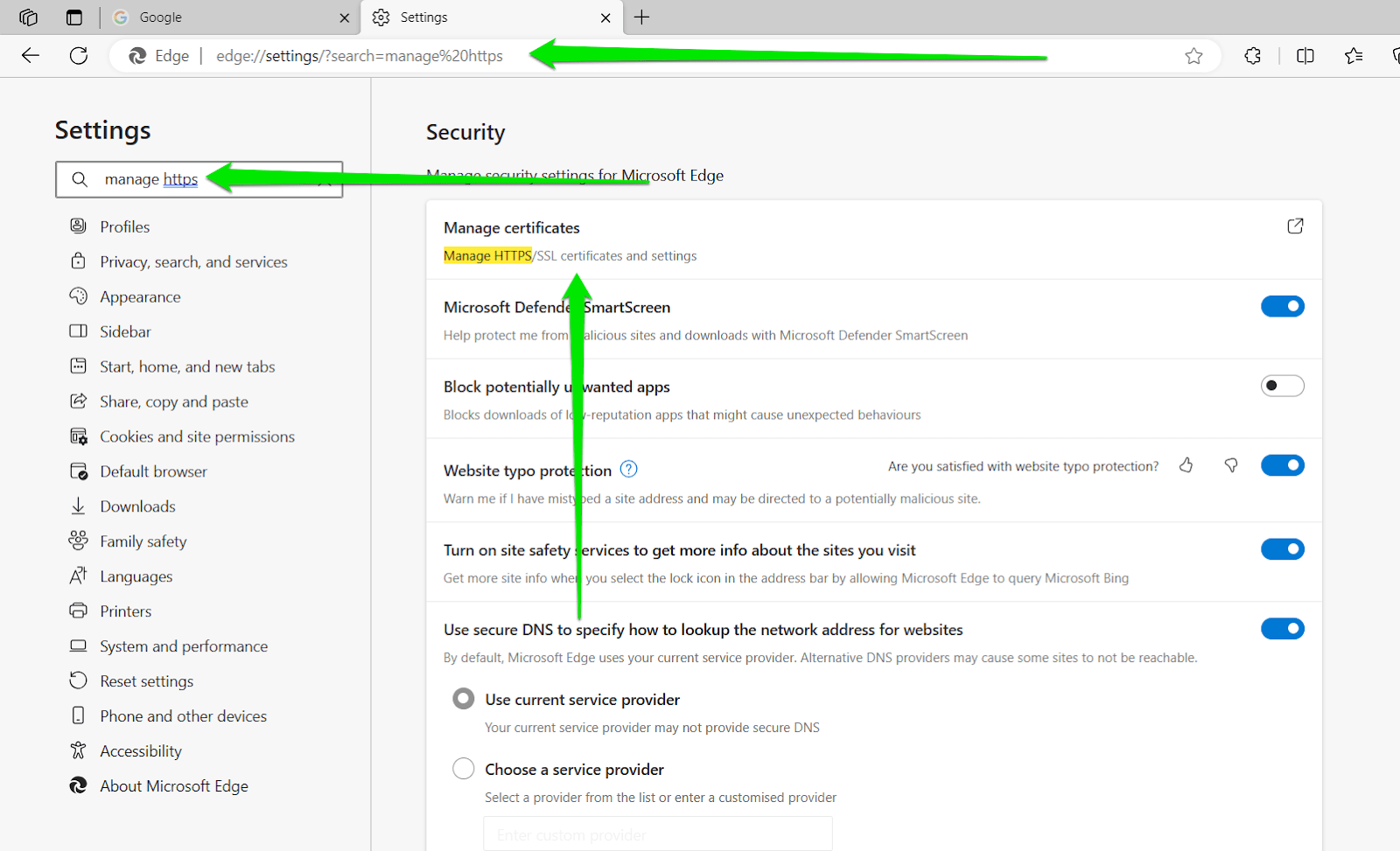
Task: Give thumbs up for typo protection
Action: click(x=1186, y=465)
